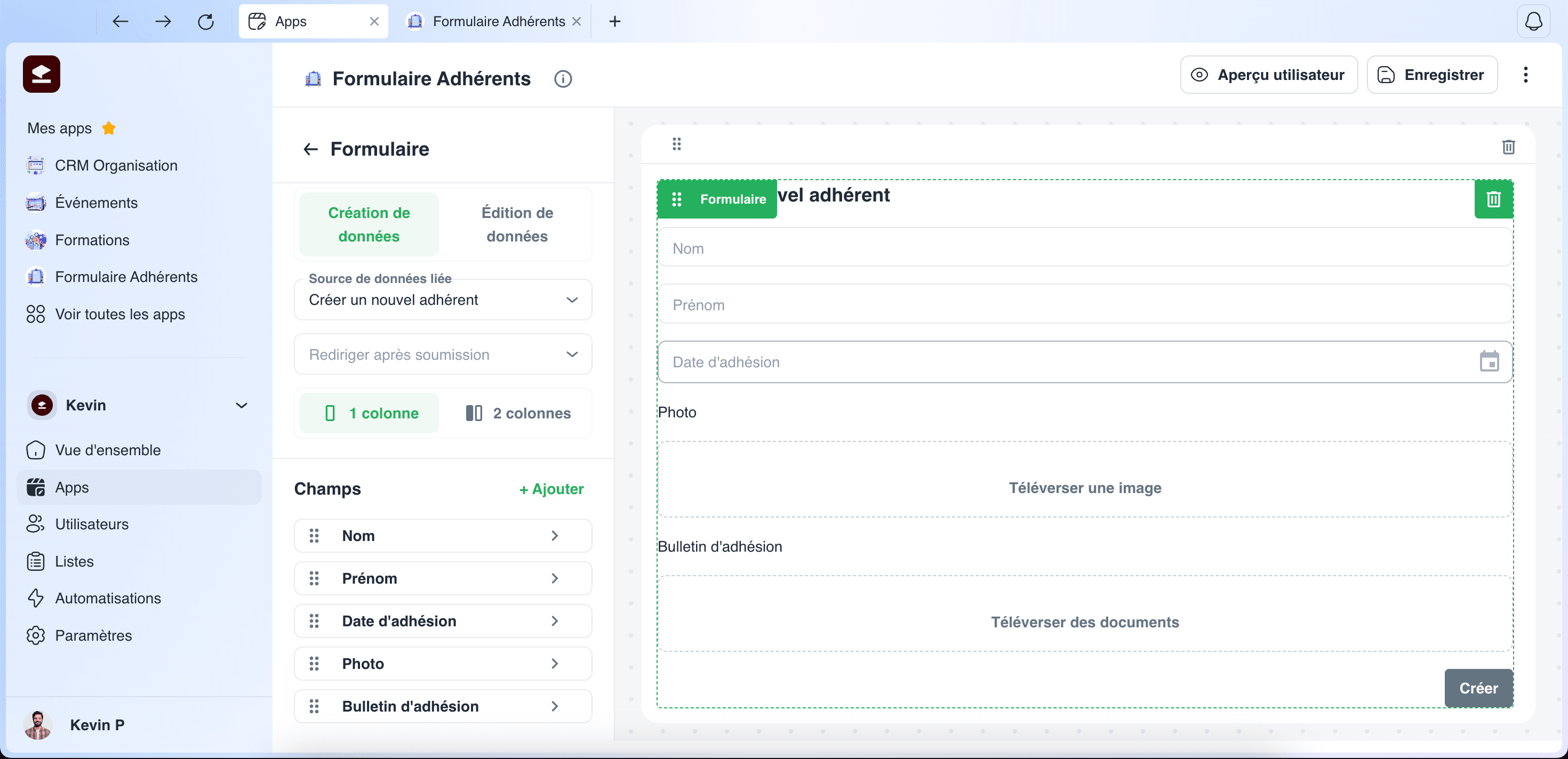
Task: Open the calendar picker in Date d'adhésion
Action: (1489, 361)
